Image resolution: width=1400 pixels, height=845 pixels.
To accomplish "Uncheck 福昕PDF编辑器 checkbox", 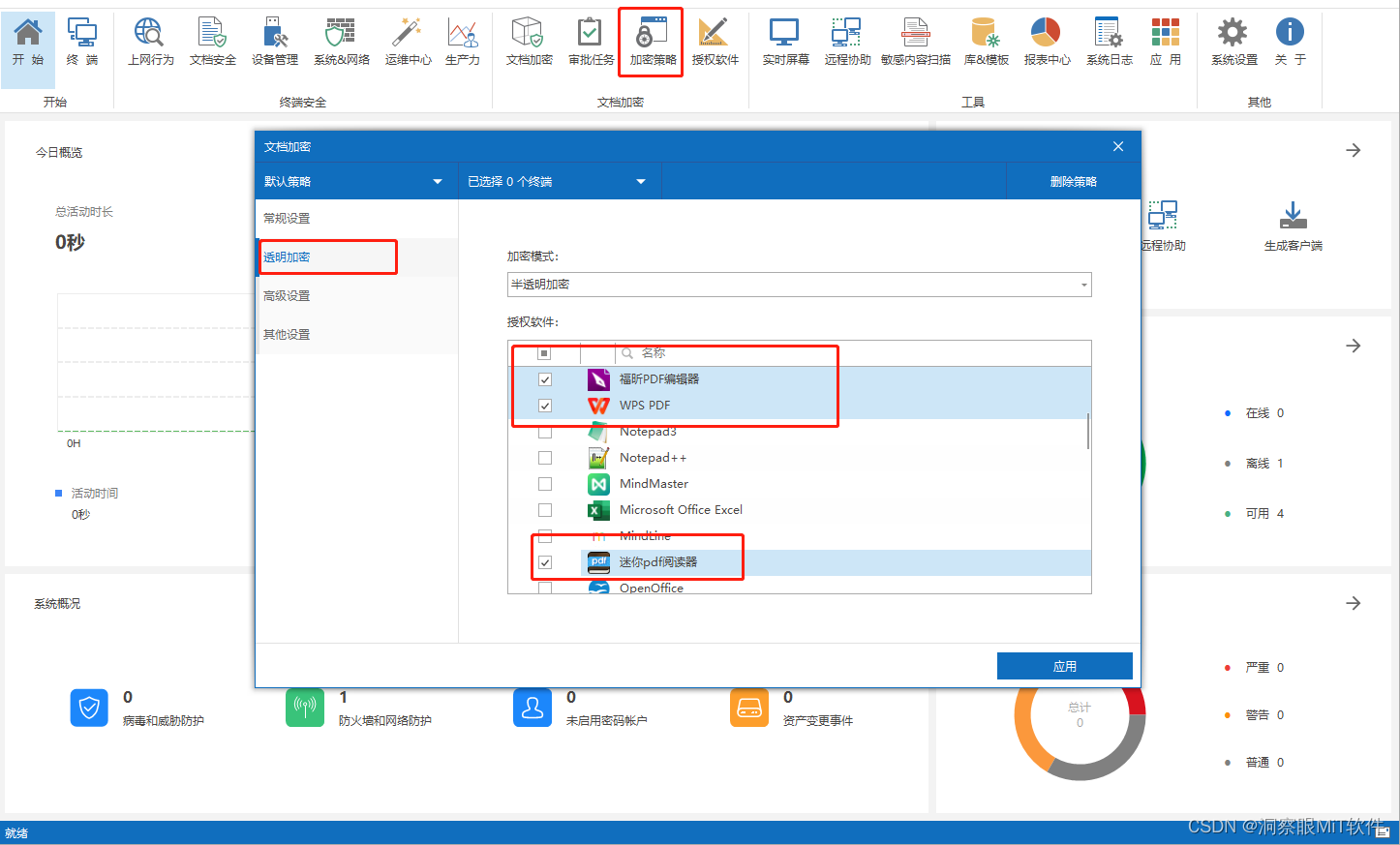I will click(545, 379).
